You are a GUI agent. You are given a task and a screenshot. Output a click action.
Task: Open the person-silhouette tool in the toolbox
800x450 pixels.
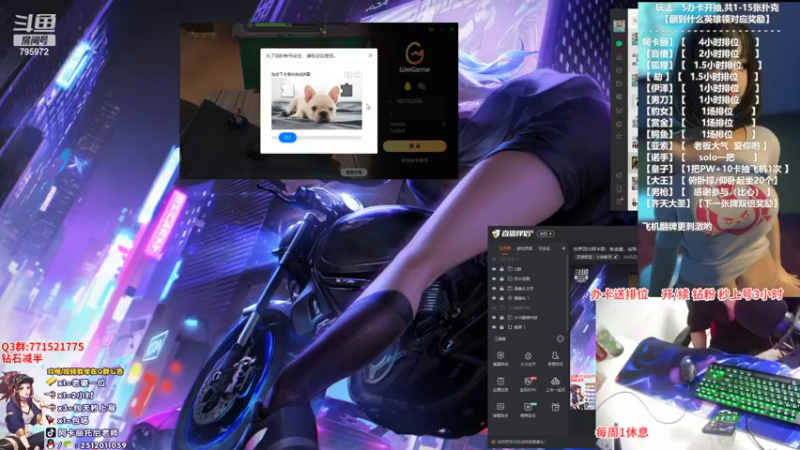(555, 356)
